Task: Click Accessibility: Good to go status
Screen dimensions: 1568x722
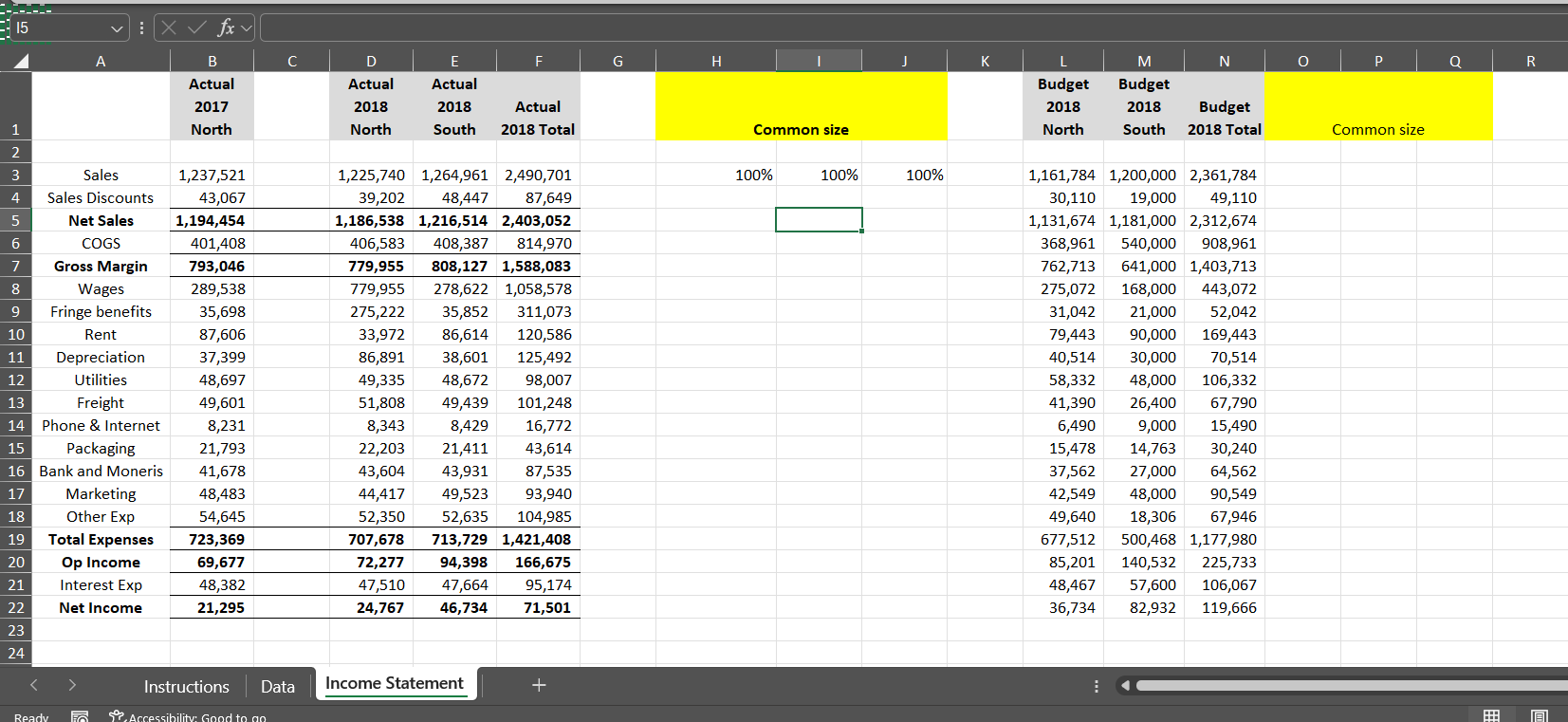Action: 188,716
